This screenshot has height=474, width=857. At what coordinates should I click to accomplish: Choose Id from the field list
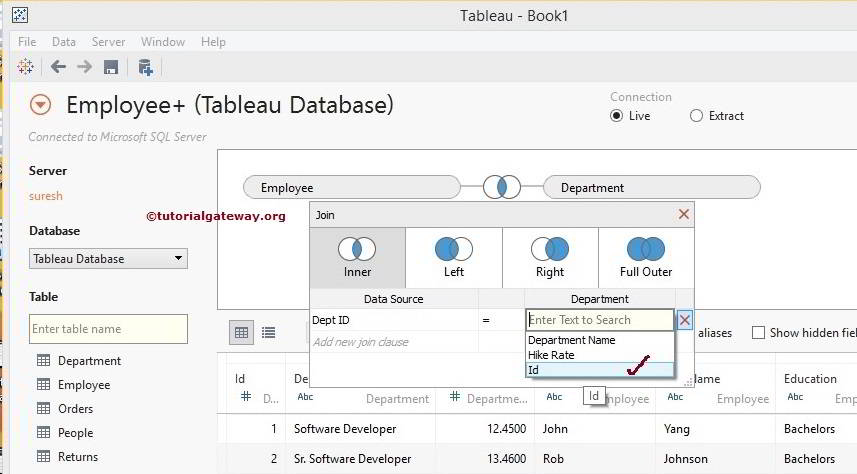[600, 370]
